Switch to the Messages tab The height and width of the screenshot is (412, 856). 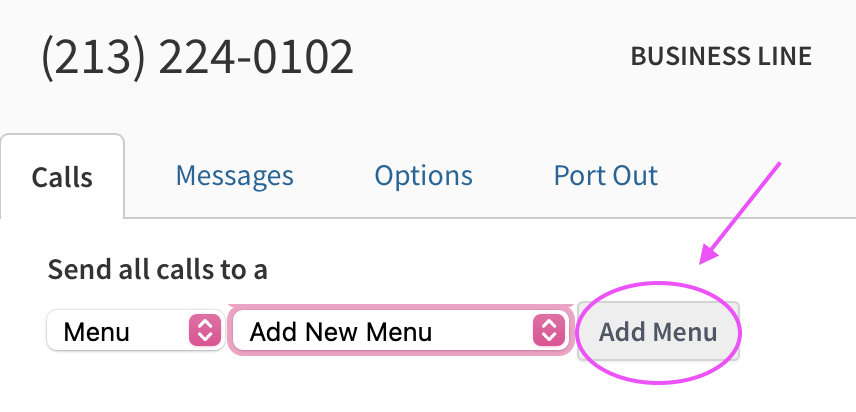pos(234,176)
